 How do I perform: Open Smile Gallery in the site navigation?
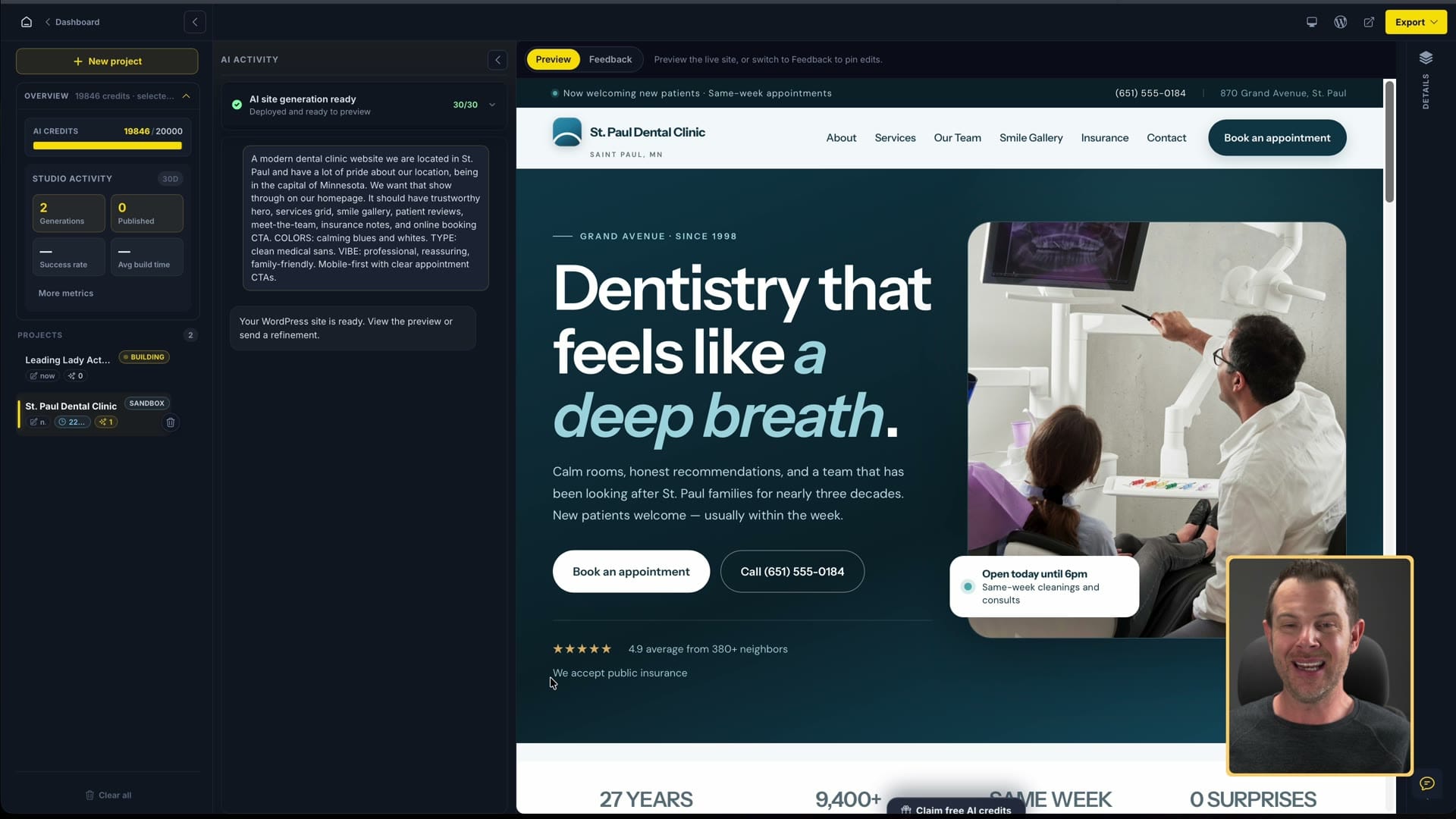click(x=1031, y=138)
